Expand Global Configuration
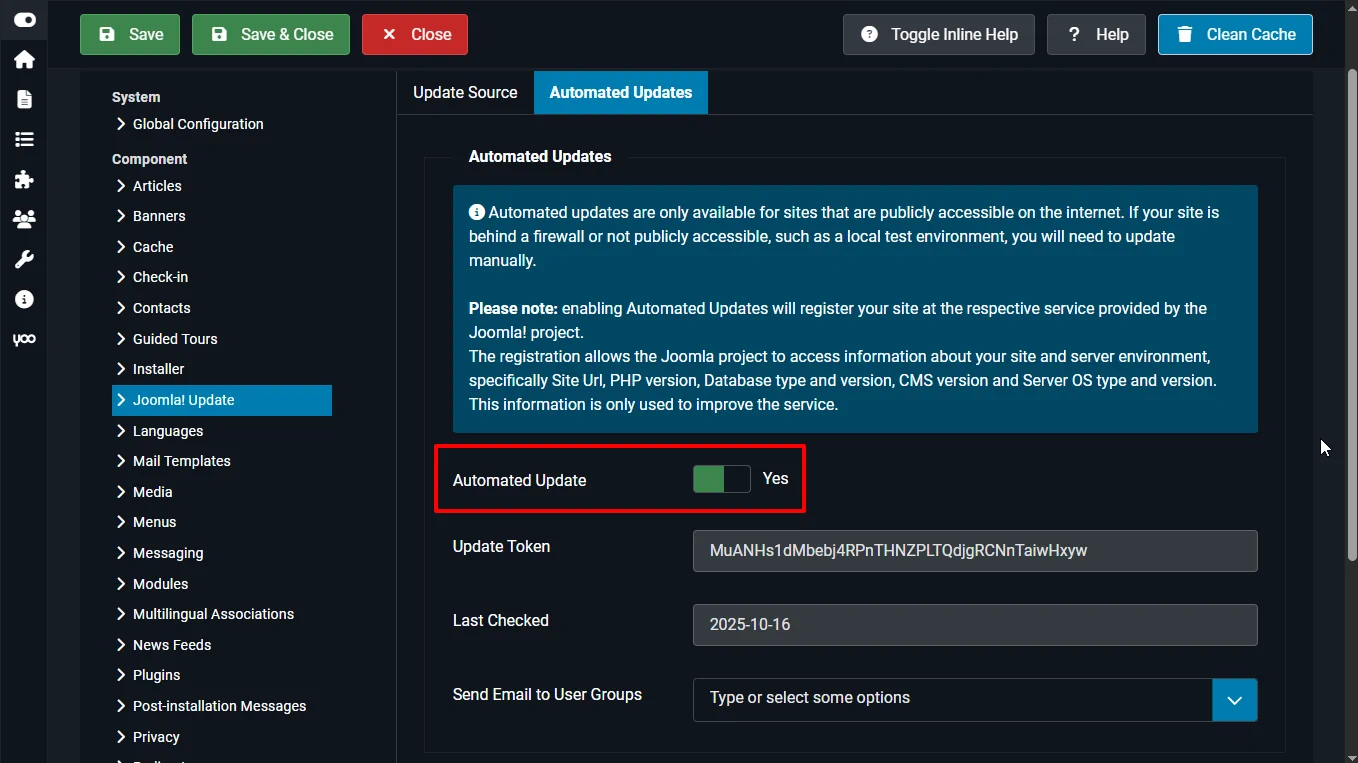The width and height of the screenshot is (1358, 763). (x=197, y=123)
